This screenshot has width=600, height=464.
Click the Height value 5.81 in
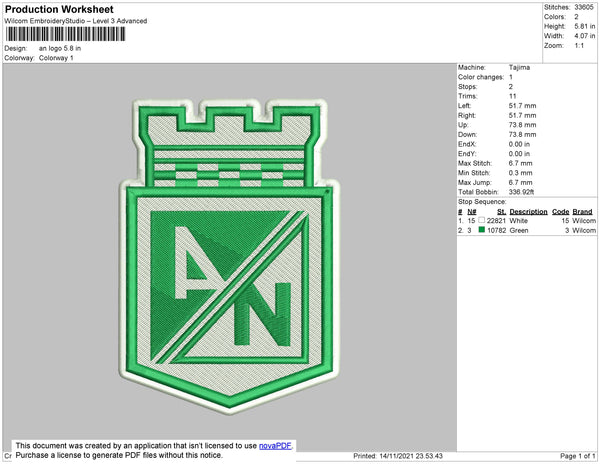coord(585,26)
